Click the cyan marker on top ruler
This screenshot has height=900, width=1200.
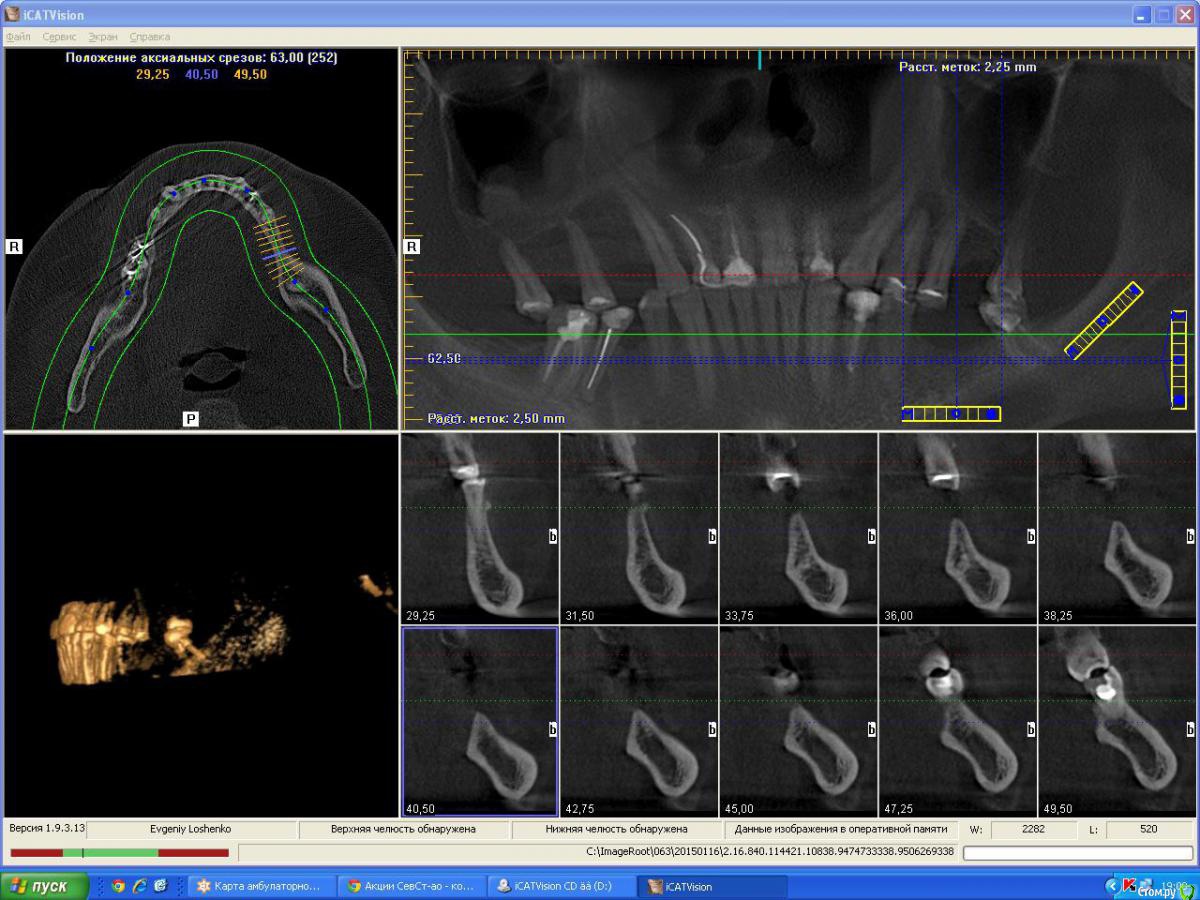point(760,59)
